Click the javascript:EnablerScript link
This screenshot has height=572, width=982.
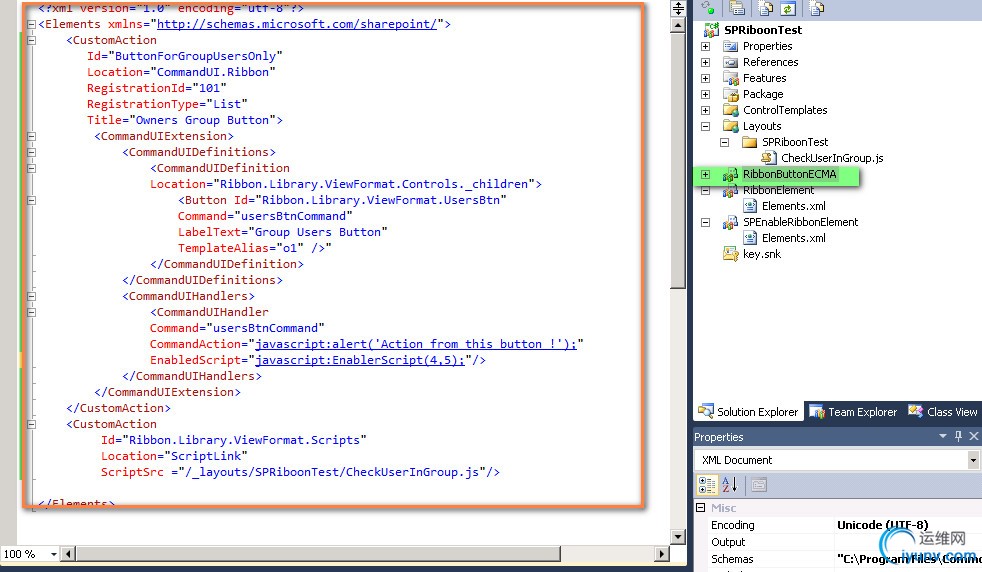[360, 360]
